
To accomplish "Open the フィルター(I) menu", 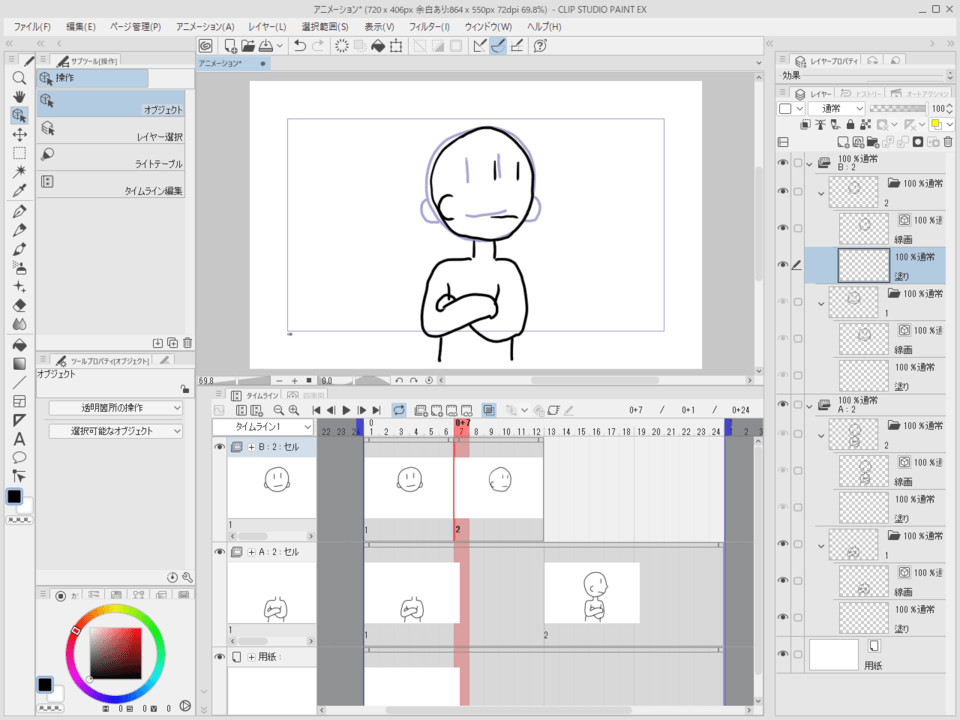I will click(429, 27).
